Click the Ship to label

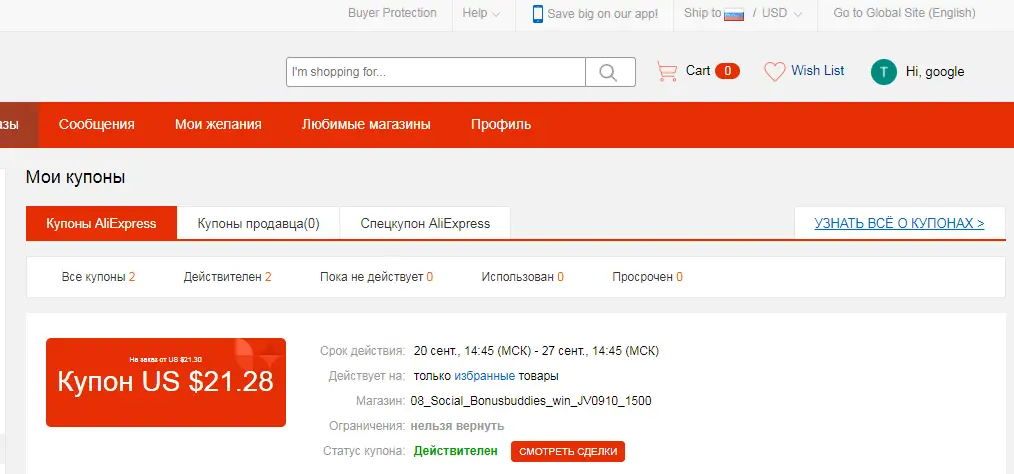pyautogui.click(x=702, y=13)
